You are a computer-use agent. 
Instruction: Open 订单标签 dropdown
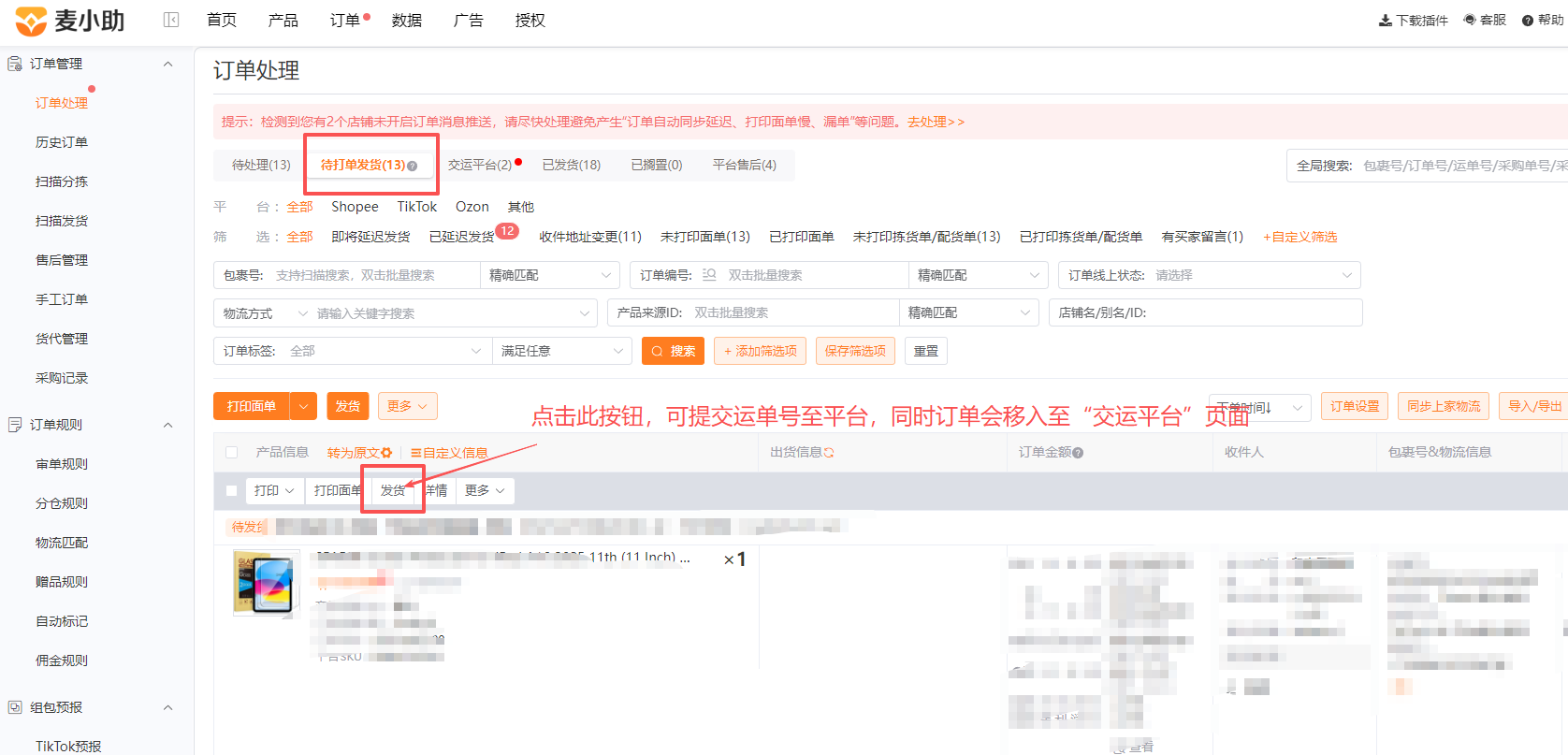[353, 352]
